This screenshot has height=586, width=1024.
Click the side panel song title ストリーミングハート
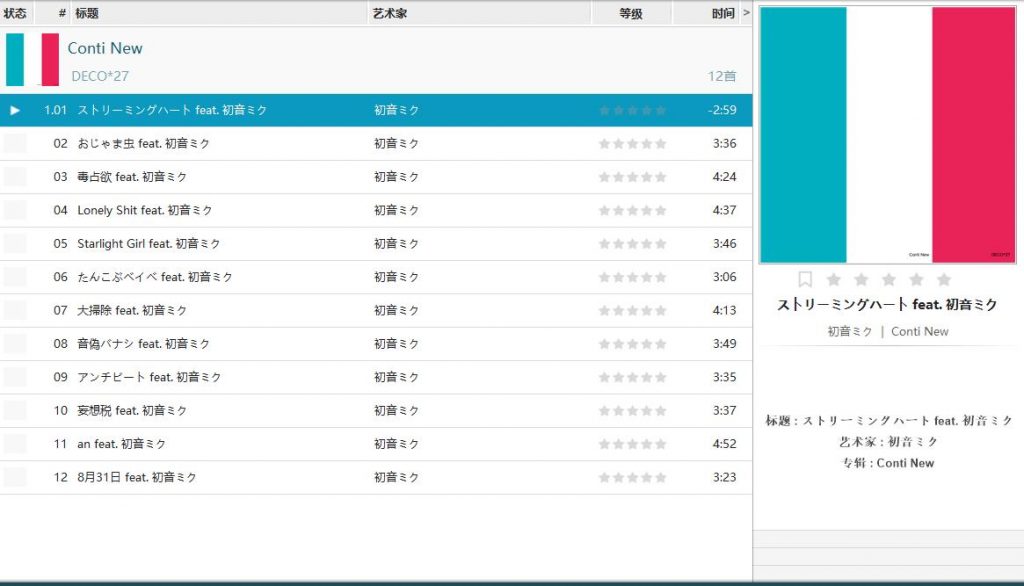pos(887,304)
